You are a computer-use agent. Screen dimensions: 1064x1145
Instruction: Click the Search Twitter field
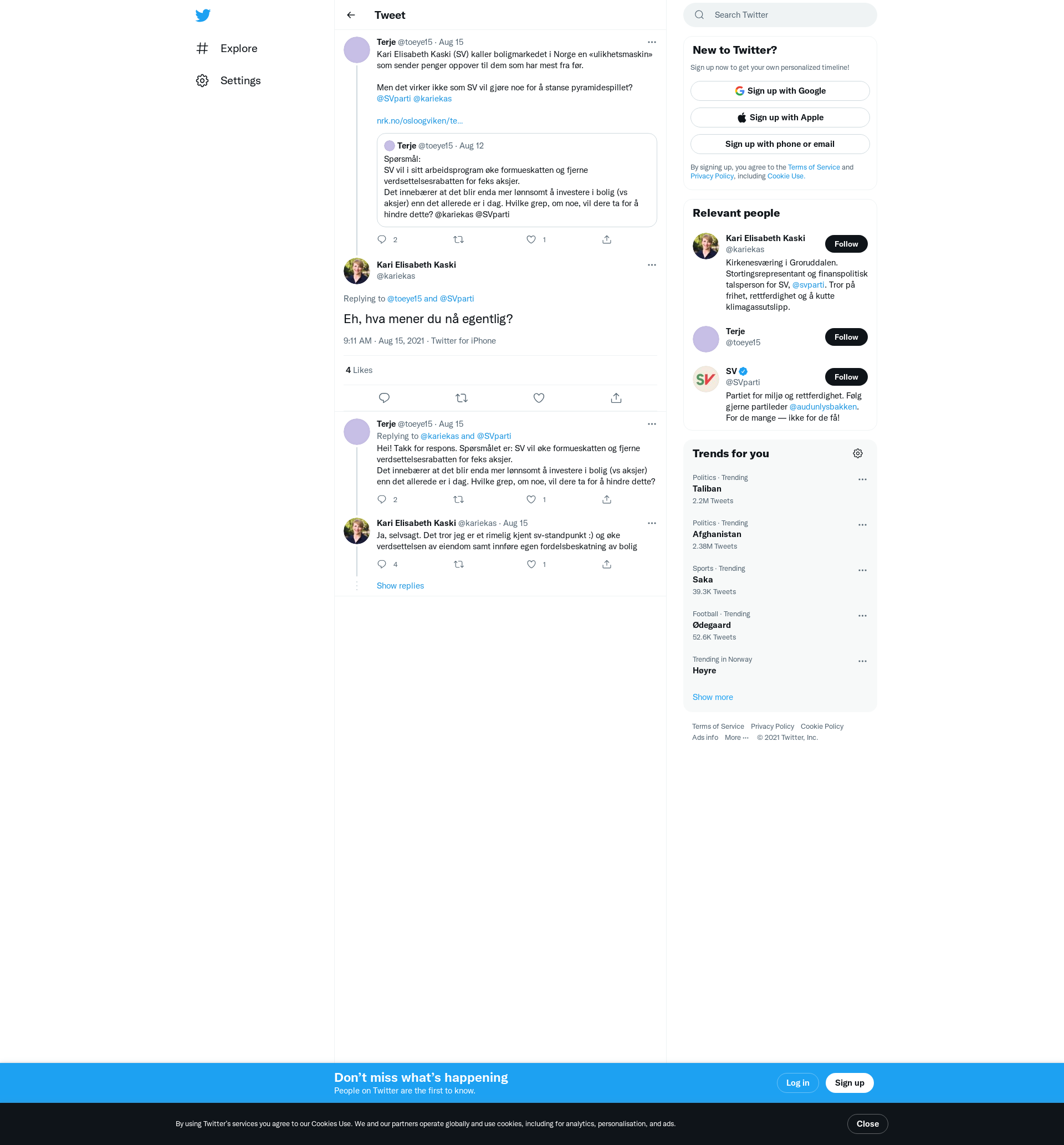(780, 15)
